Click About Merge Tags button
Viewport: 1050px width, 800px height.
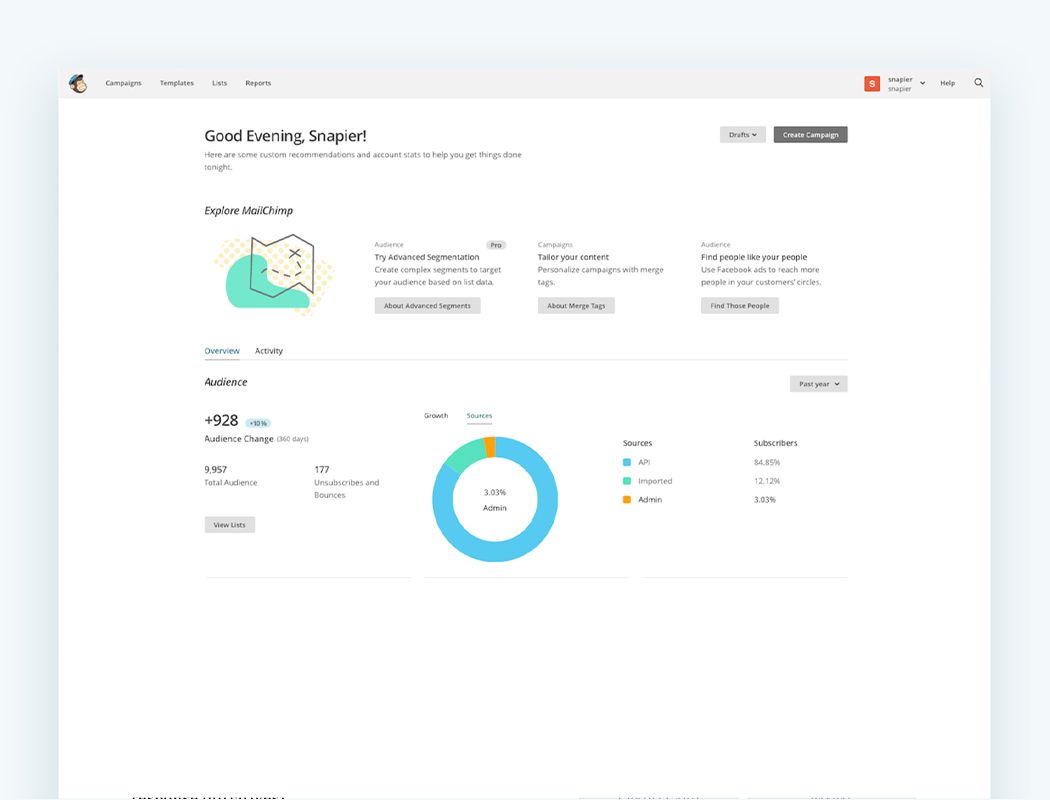coord(576,306)
